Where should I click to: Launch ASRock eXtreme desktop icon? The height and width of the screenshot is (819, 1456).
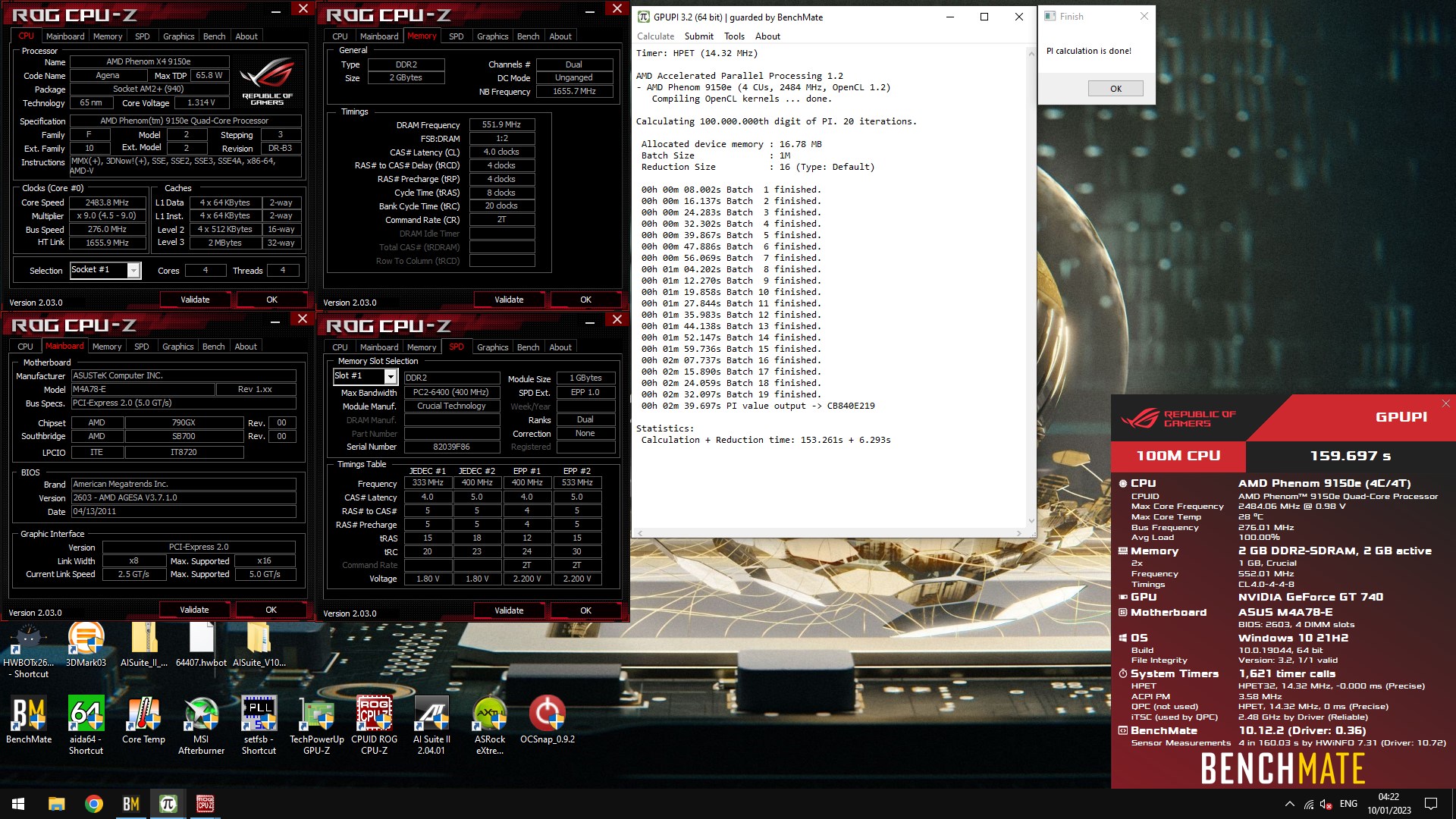pyautogui.click(x=489, y=726)
